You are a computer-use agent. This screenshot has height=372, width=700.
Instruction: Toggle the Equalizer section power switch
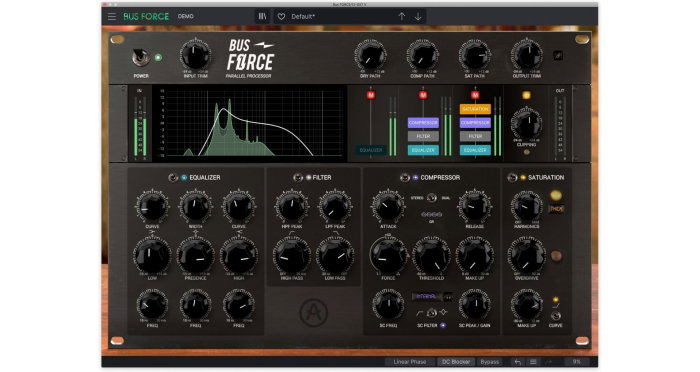pyautogui.click(x=173, y=178)
